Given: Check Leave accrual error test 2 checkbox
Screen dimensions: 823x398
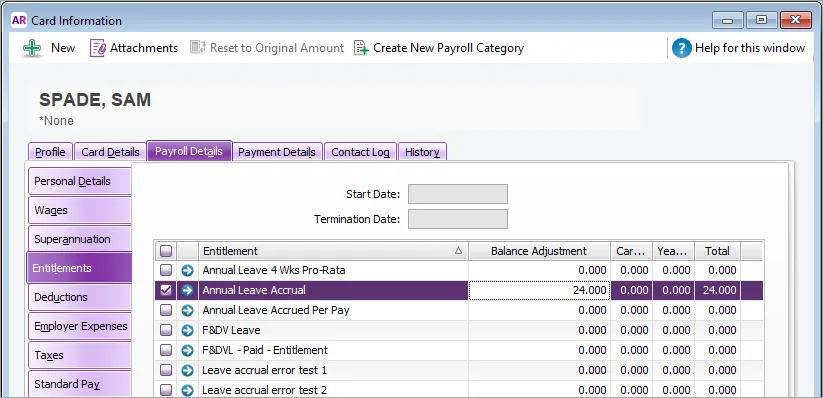Looking at the screenshot, I should (166, 390).
